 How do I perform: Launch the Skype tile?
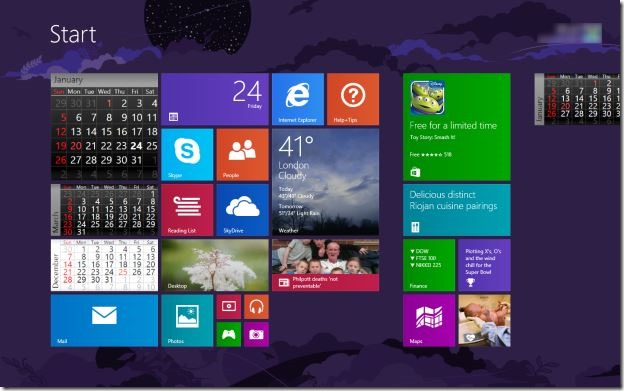(x=187, y=154)
